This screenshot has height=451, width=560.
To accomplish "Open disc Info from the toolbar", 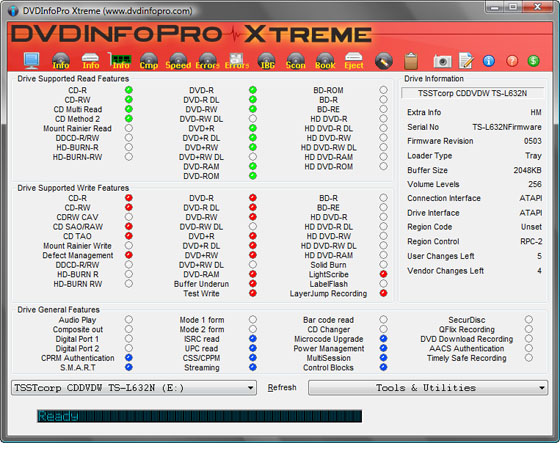I will coord(61,61).
